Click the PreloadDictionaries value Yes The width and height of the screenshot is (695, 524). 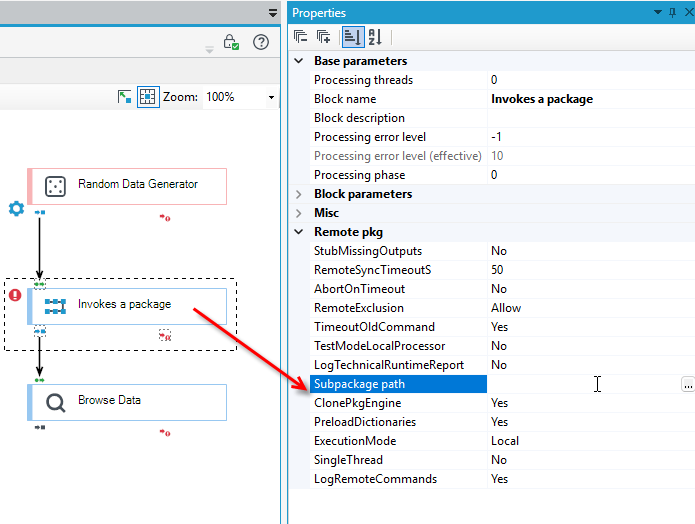(x=499, y=422)
